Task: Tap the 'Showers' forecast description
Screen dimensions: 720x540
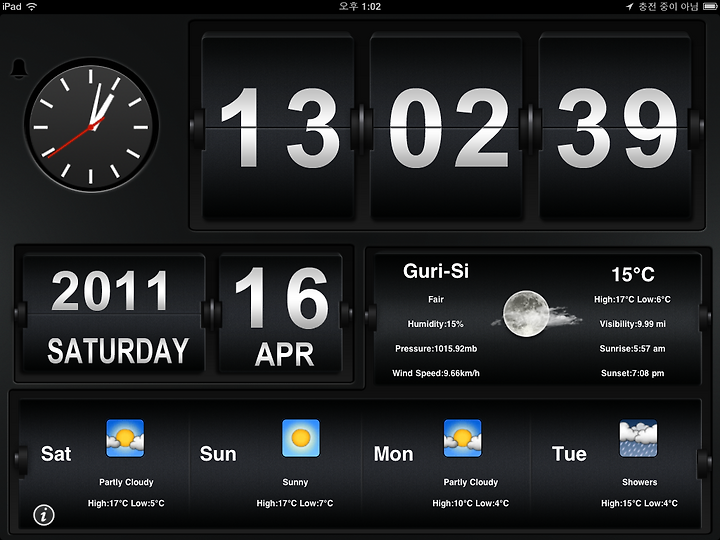Action: click(x=639, y=482)
